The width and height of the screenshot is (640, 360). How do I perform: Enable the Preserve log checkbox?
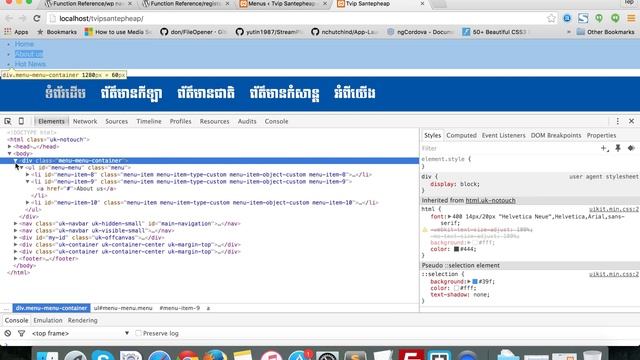pos(138,333)
